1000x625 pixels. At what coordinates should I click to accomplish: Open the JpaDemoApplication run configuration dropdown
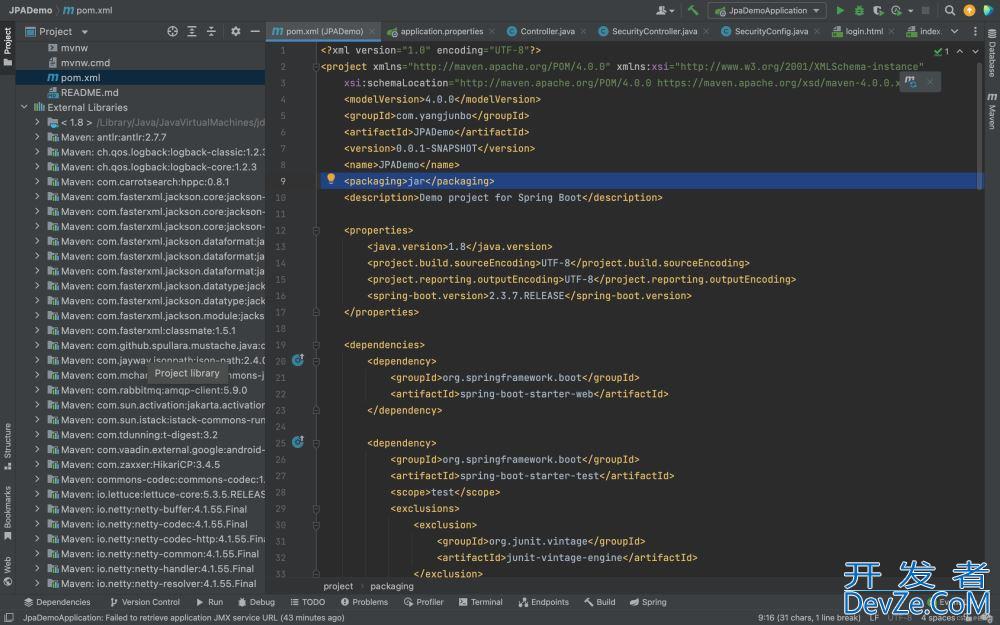coord(768,10)
